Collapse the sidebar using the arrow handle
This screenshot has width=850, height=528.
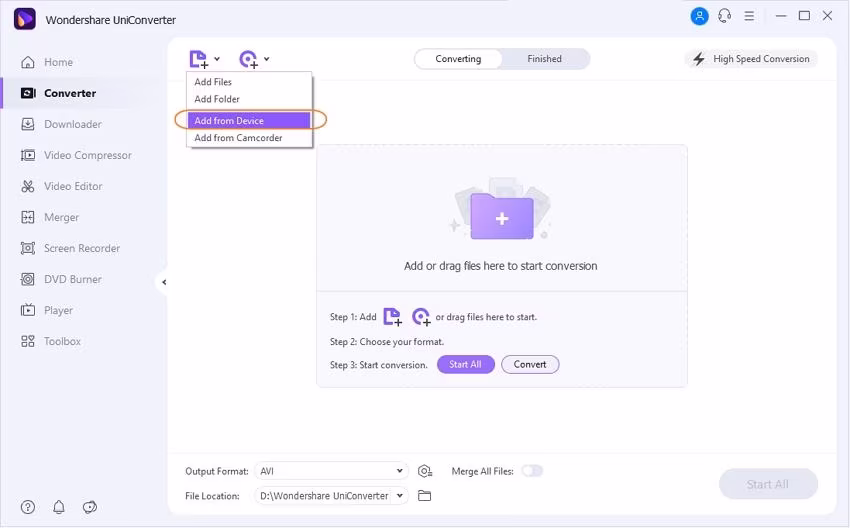click(x=164, y=282)
